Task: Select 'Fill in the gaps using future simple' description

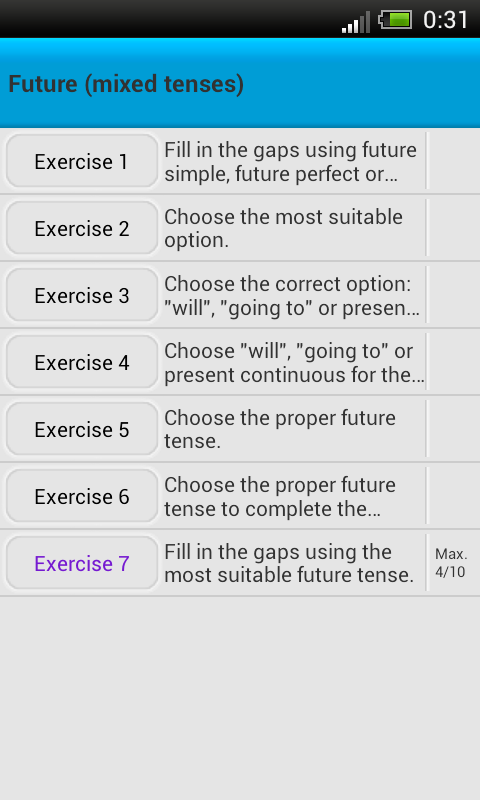Action: click(291, 162)
